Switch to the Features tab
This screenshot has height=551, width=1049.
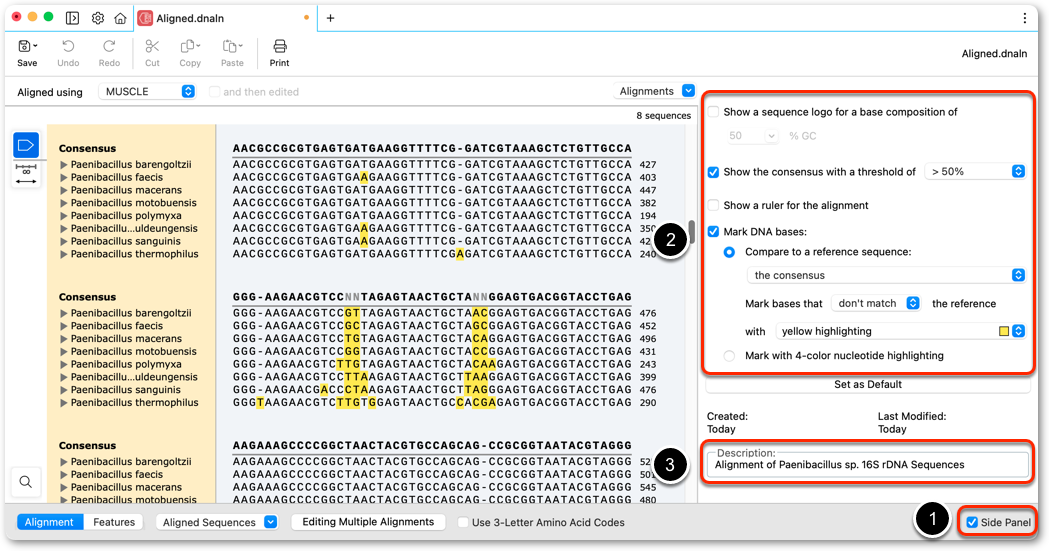[114, 522]
